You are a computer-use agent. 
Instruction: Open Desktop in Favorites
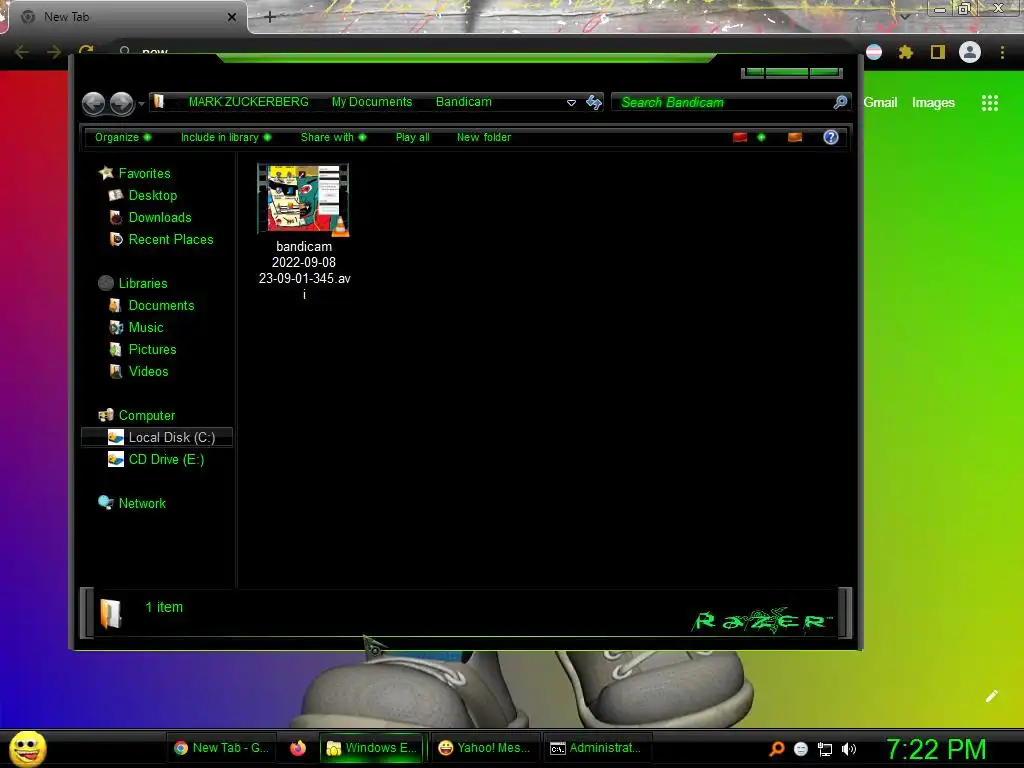pyautogui.click(x=152, y=195)
